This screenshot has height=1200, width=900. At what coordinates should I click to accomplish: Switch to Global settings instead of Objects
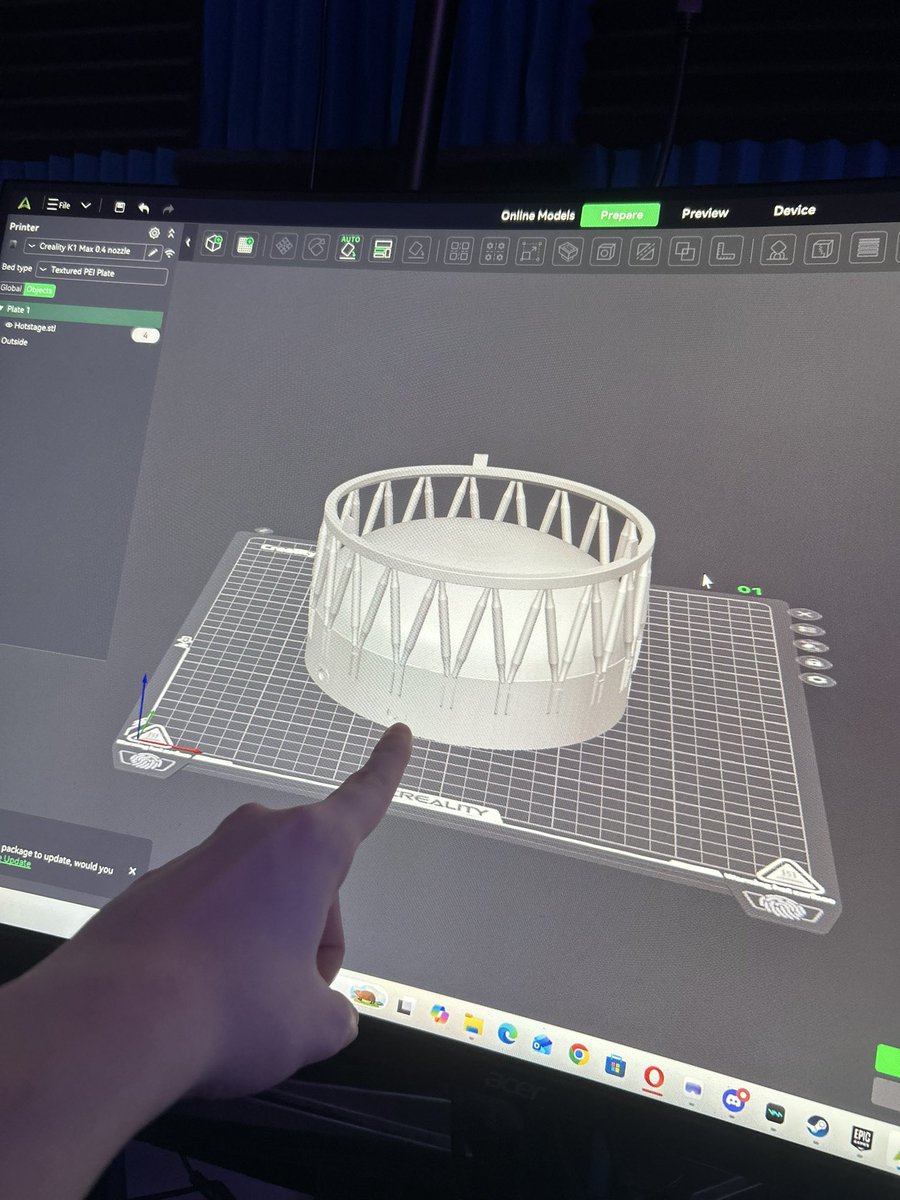click(11, 289)
